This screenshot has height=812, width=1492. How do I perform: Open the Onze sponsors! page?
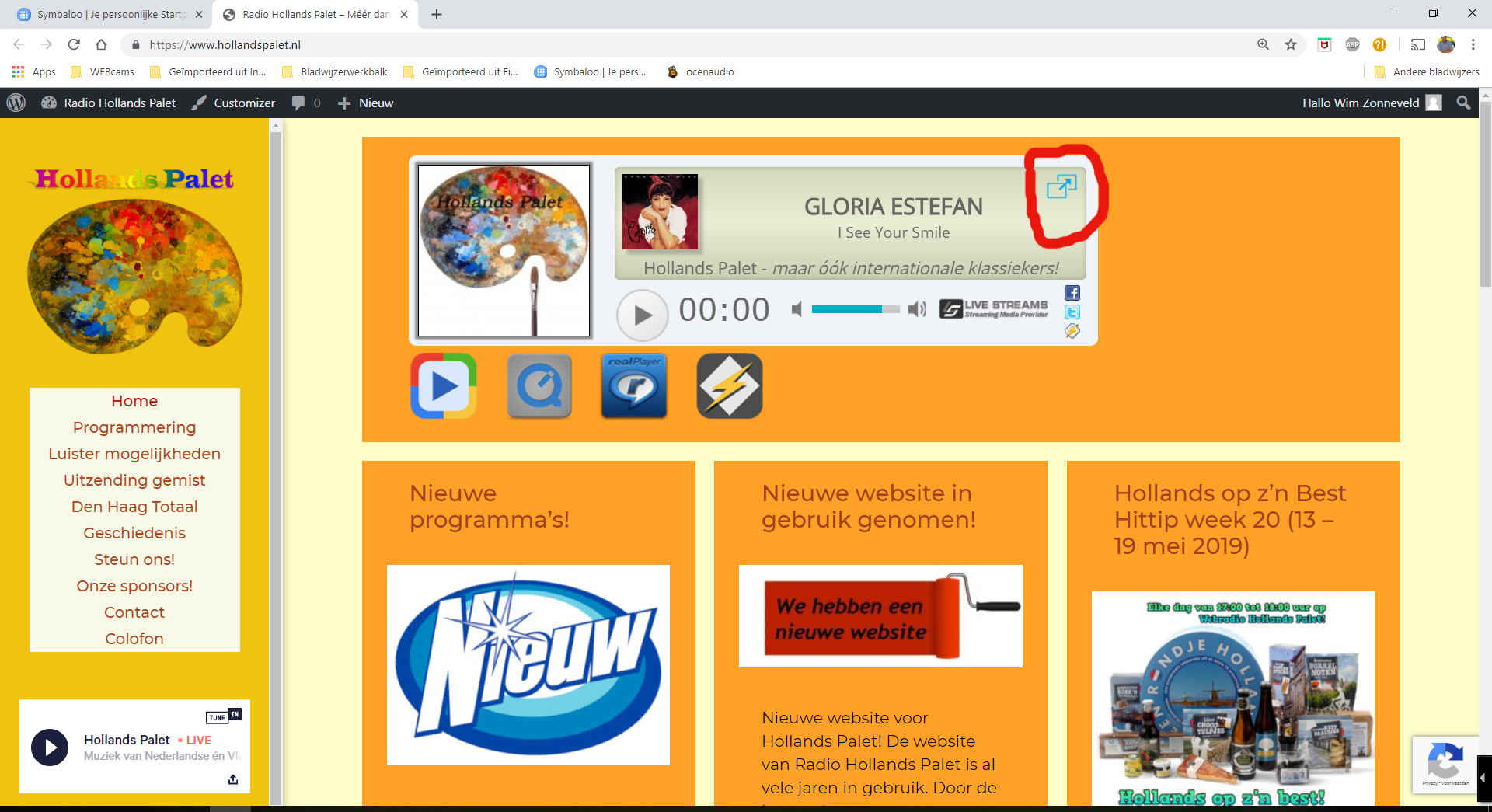point(134,586)
